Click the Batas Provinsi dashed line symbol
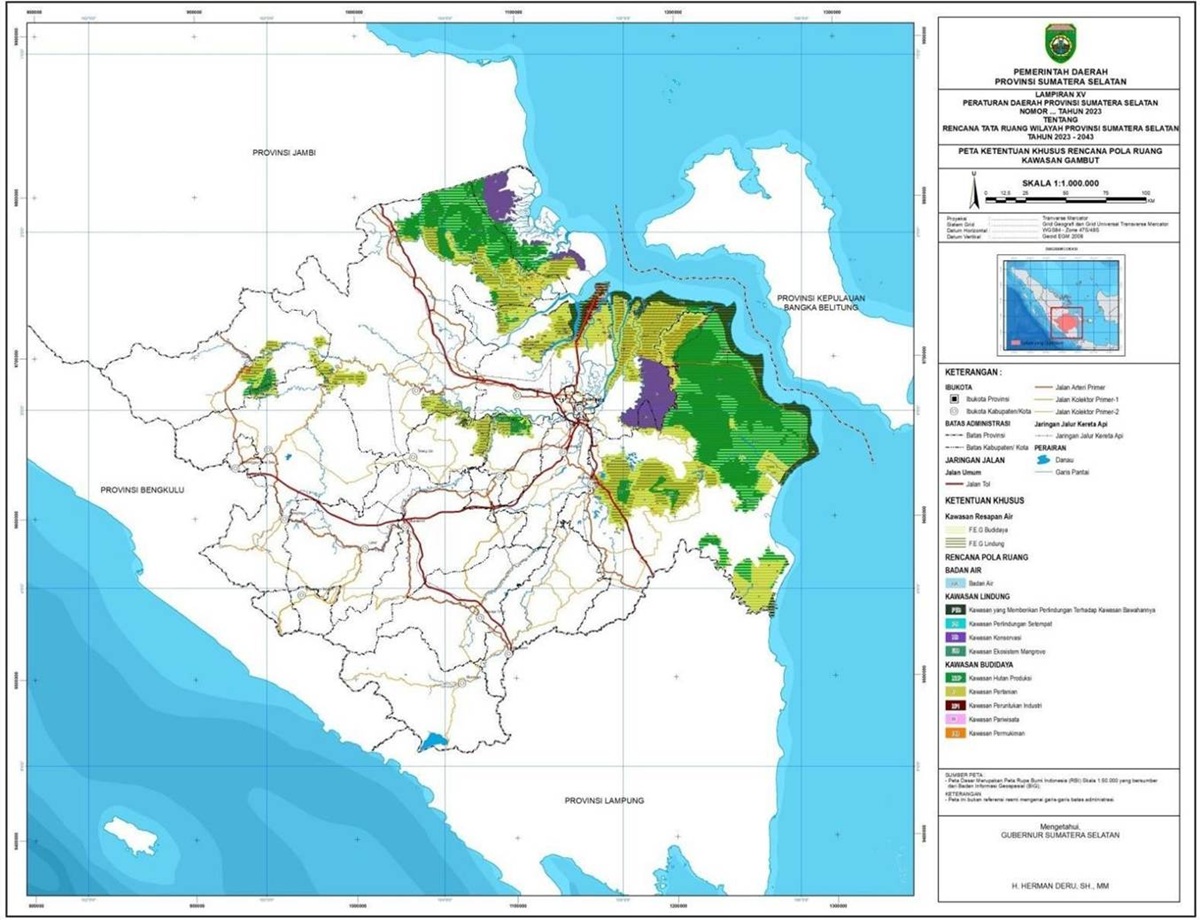This screenshot has height=920, width=1200. pos(956,436)
